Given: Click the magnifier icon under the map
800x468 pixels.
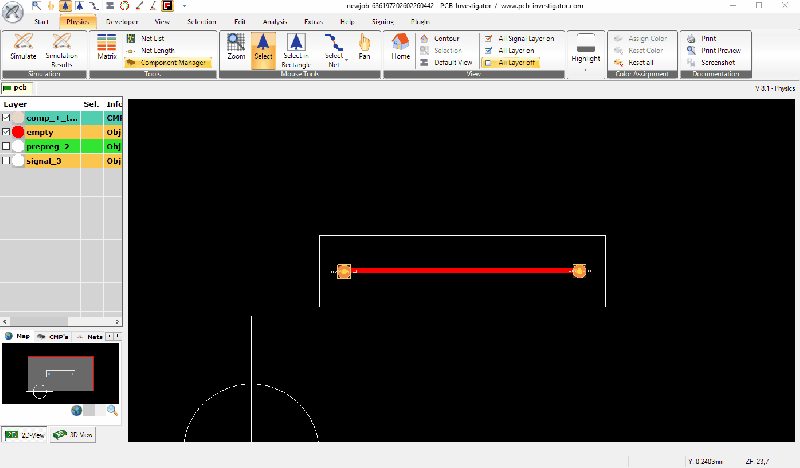Looking at the screenshot, I should tap(112, 410).
